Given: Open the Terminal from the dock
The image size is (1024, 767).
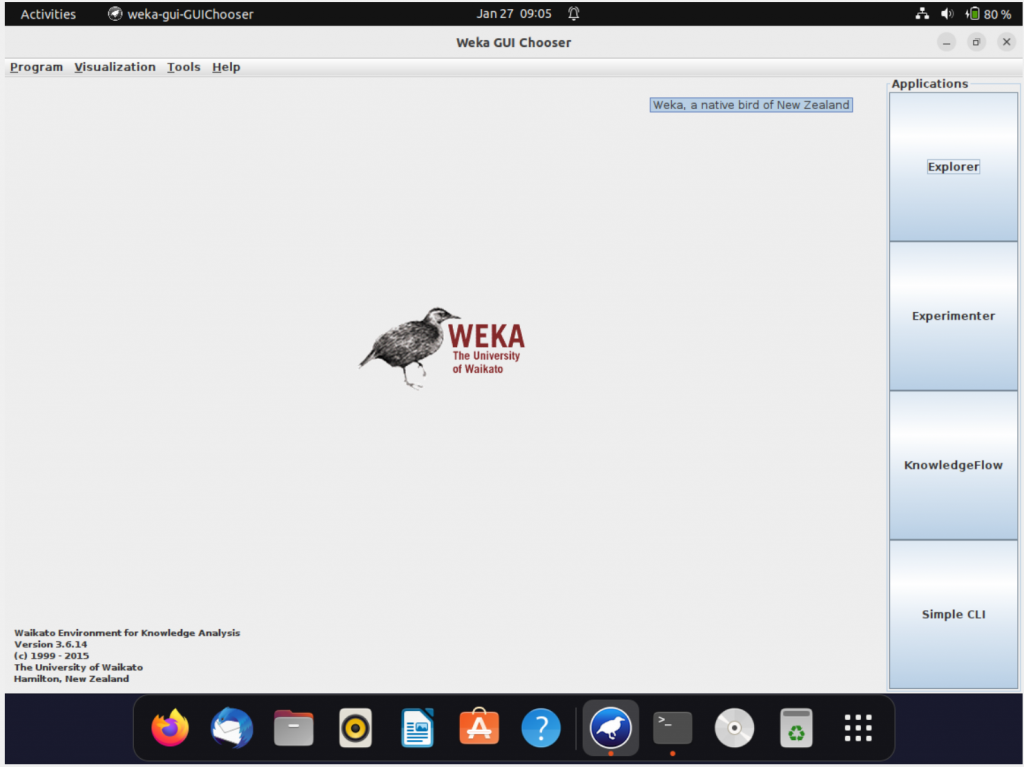Looking at the screenshot, I should click(673, 727).
